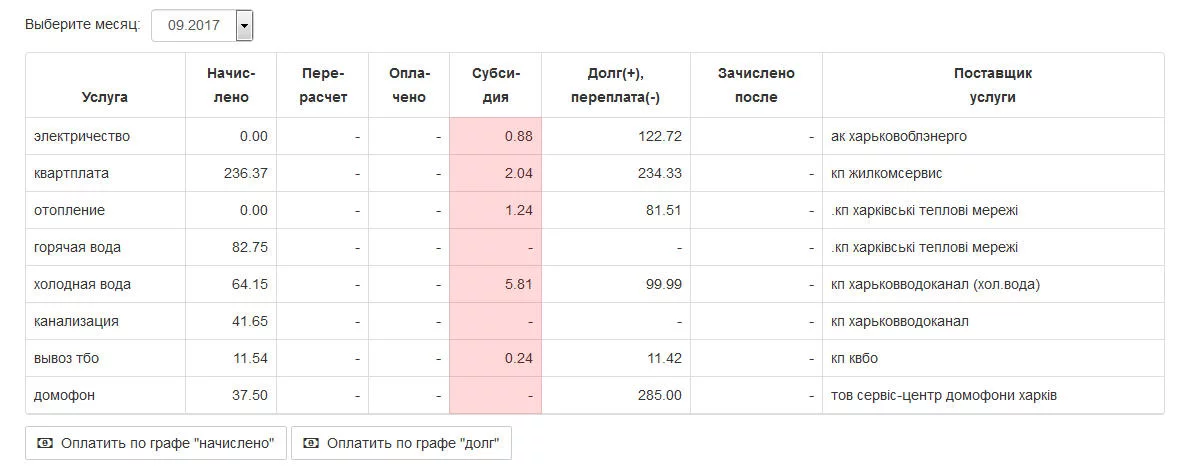Click the Начислено column header
Viewport: 1191px width, 468px height.
(231, 85)
